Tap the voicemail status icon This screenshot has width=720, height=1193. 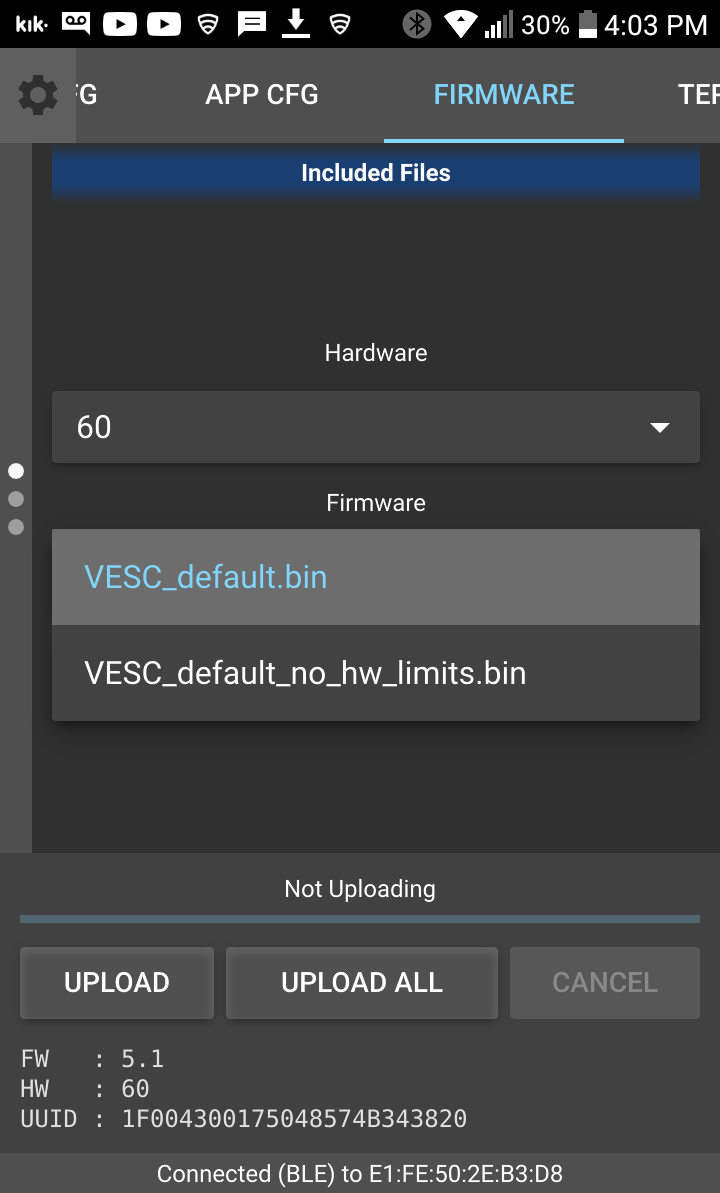tap(75, 24)
